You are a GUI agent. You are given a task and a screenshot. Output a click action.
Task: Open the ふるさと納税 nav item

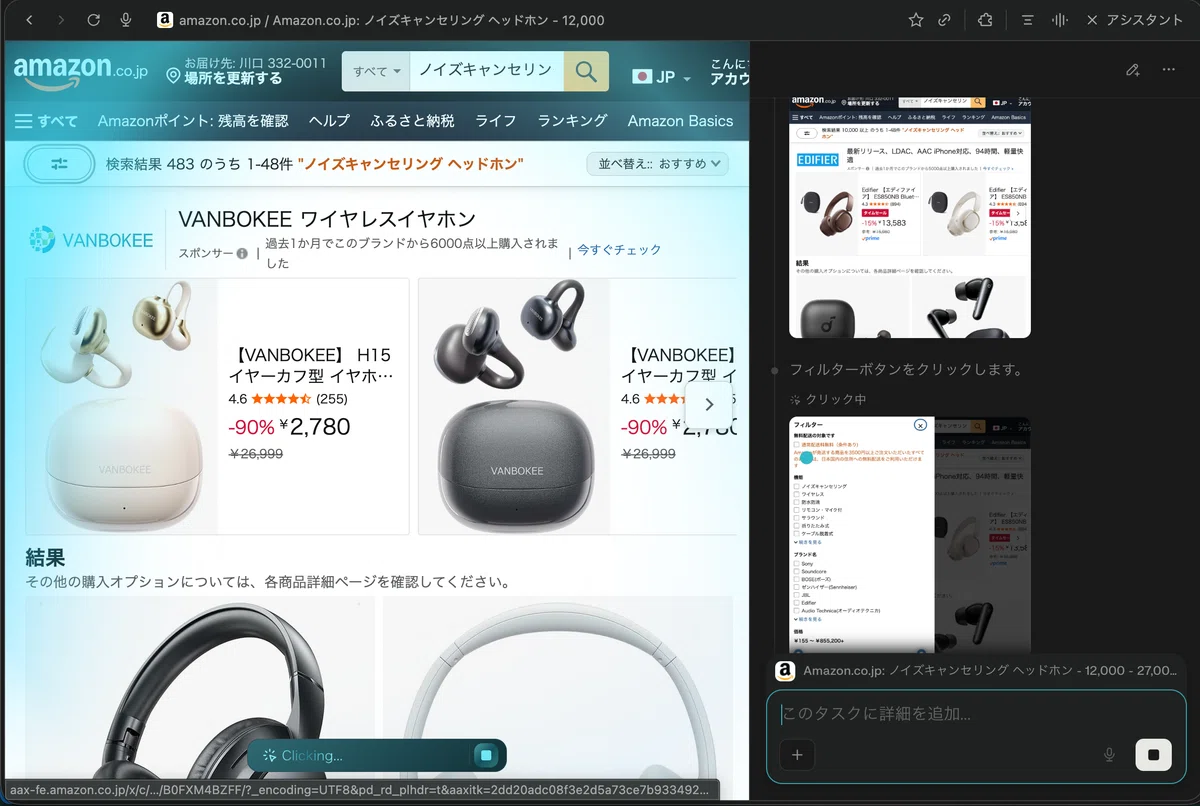tap(412, 121)
